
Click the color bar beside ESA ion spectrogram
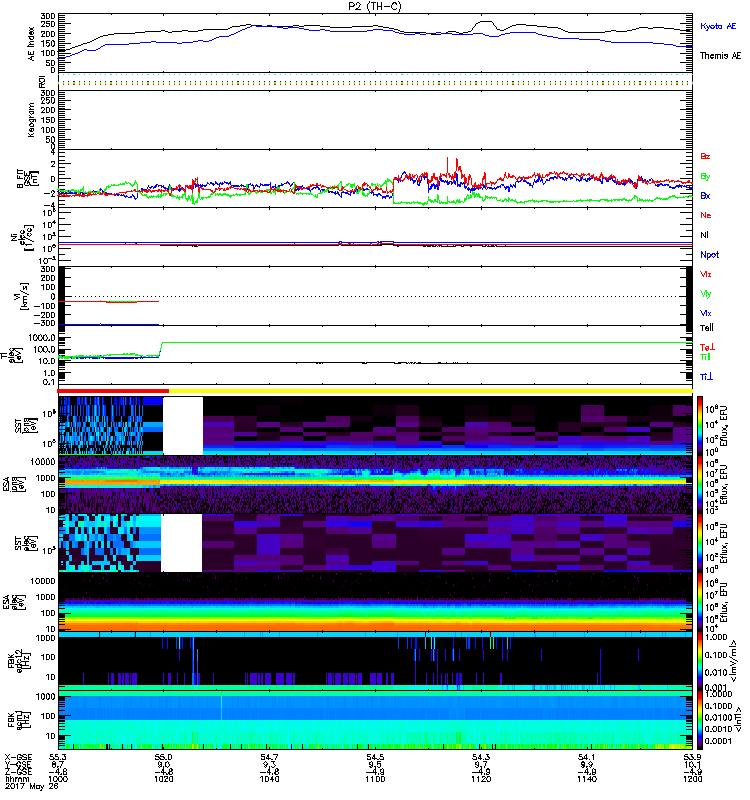[700, 484]
